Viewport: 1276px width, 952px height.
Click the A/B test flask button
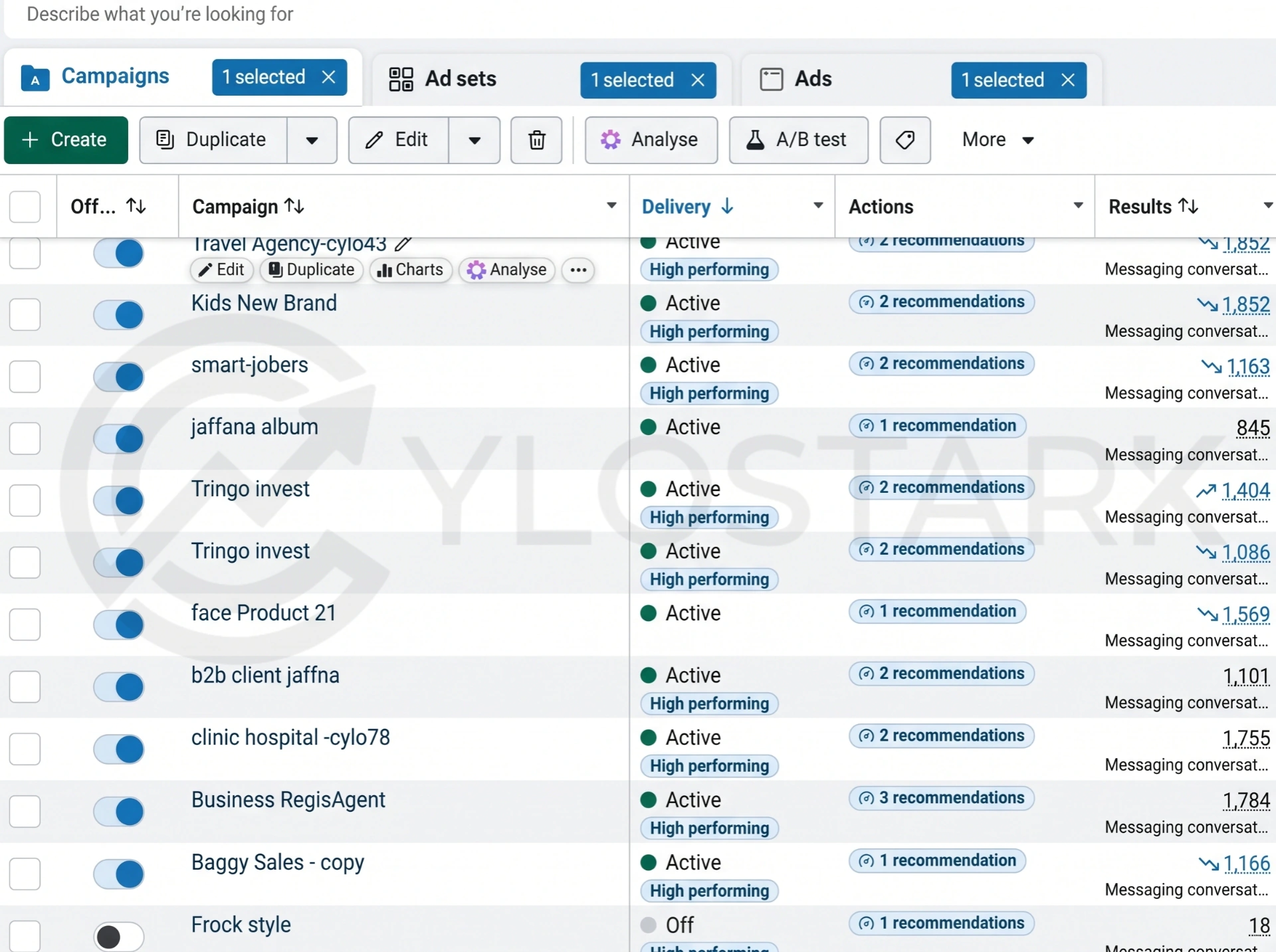[x=798, y=140]
